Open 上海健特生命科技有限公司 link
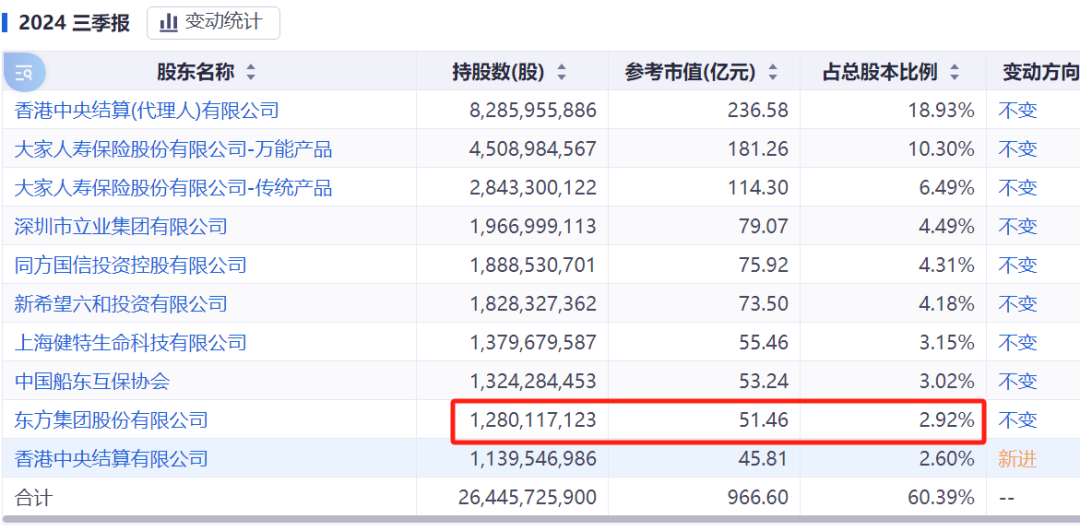The width and height of the screenshot is (1080, 531). coord(129,342)
